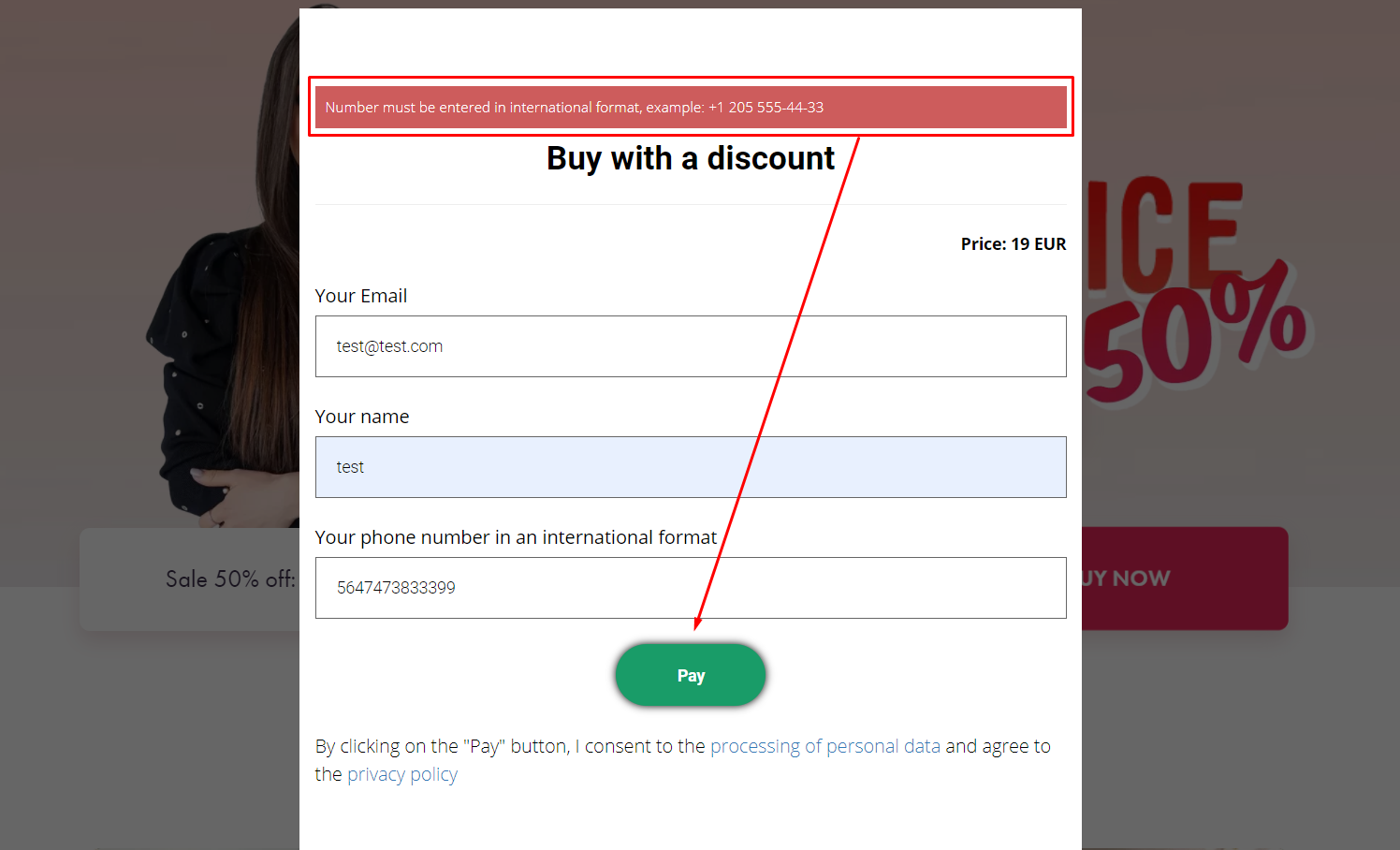Image resolution: width=1400 pixels, height=850 pixels.
Task: Open the privacy policy link
Action: pyautogui.click(x=402, y=774)
